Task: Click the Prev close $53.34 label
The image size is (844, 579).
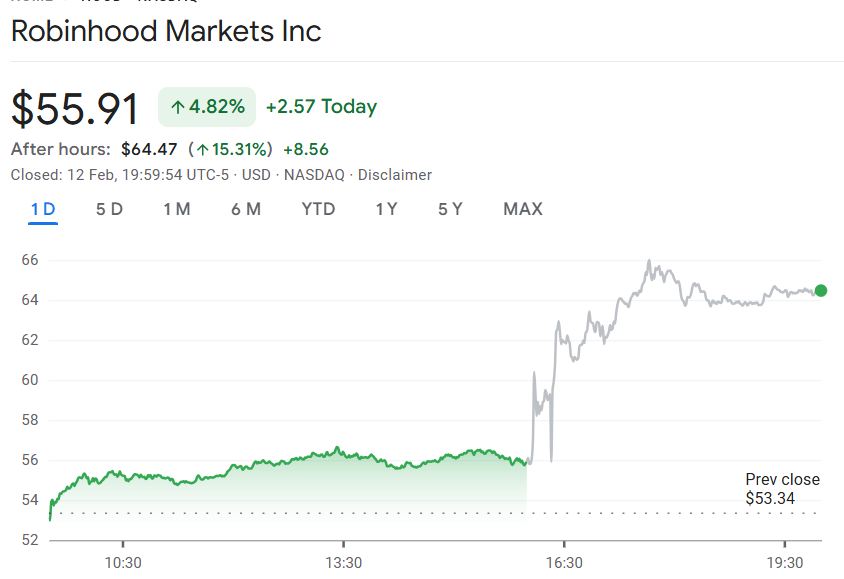Action: pyautogui.click(x=782, y=489)
